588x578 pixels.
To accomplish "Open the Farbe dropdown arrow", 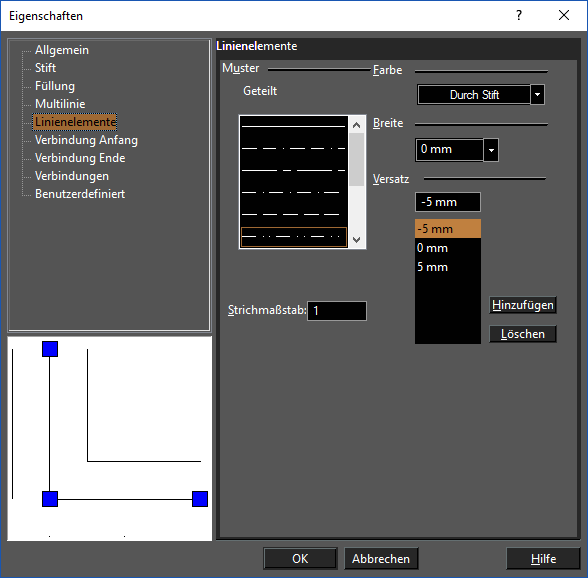I will pos(537,95).
